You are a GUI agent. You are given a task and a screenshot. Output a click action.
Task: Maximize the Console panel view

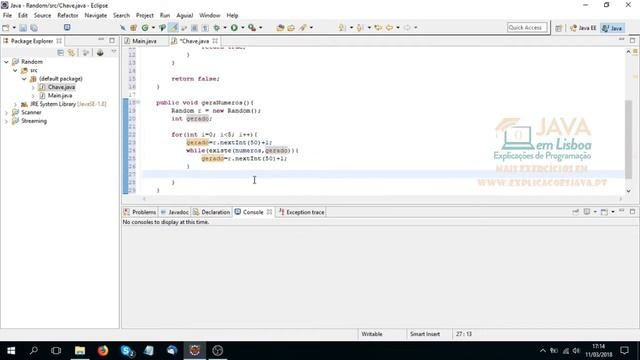pos(632,211)
